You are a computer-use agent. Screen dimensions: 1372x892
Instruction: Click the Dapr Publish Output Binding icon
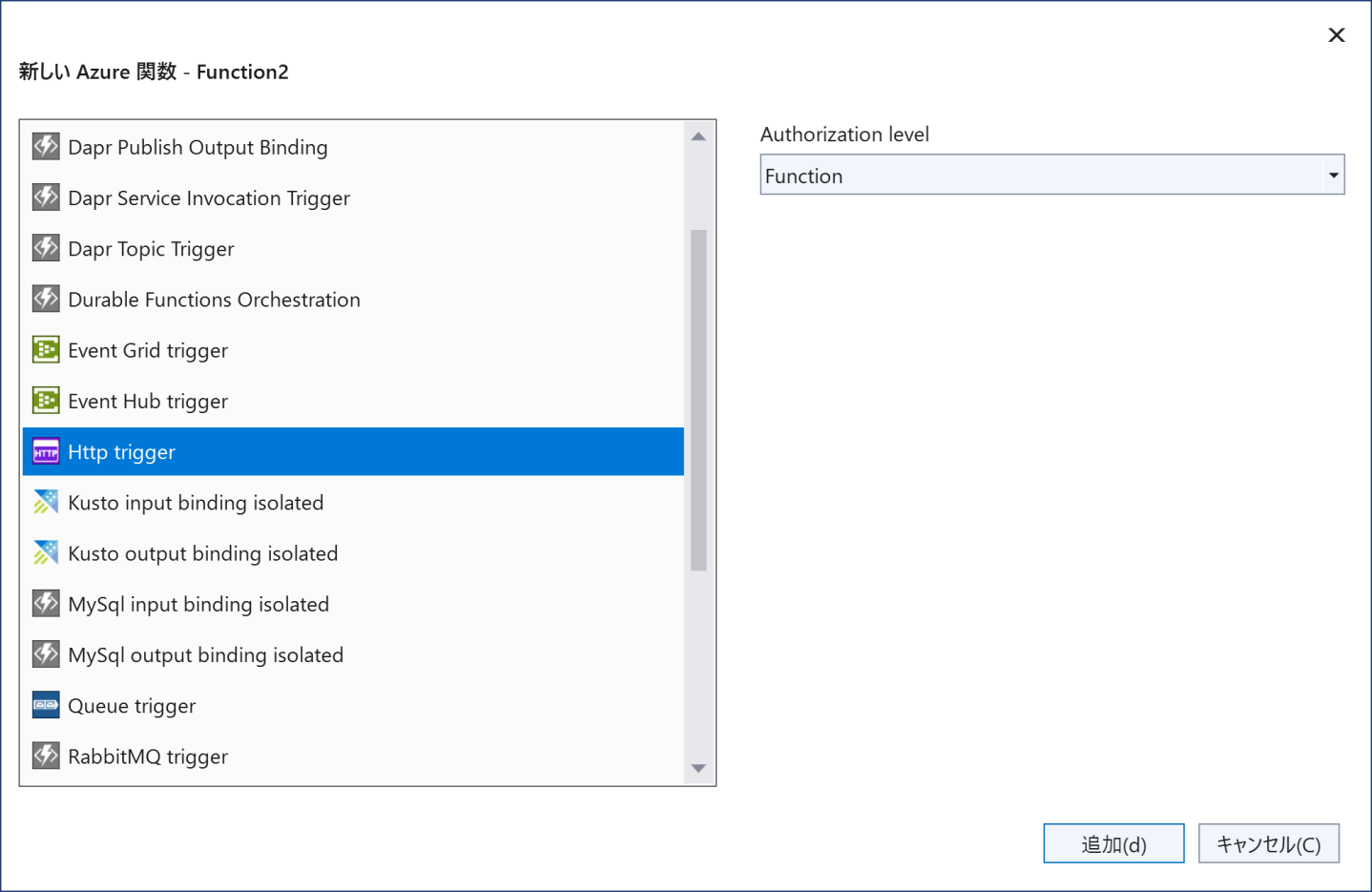pyautogui.click(x=46, y=146)
